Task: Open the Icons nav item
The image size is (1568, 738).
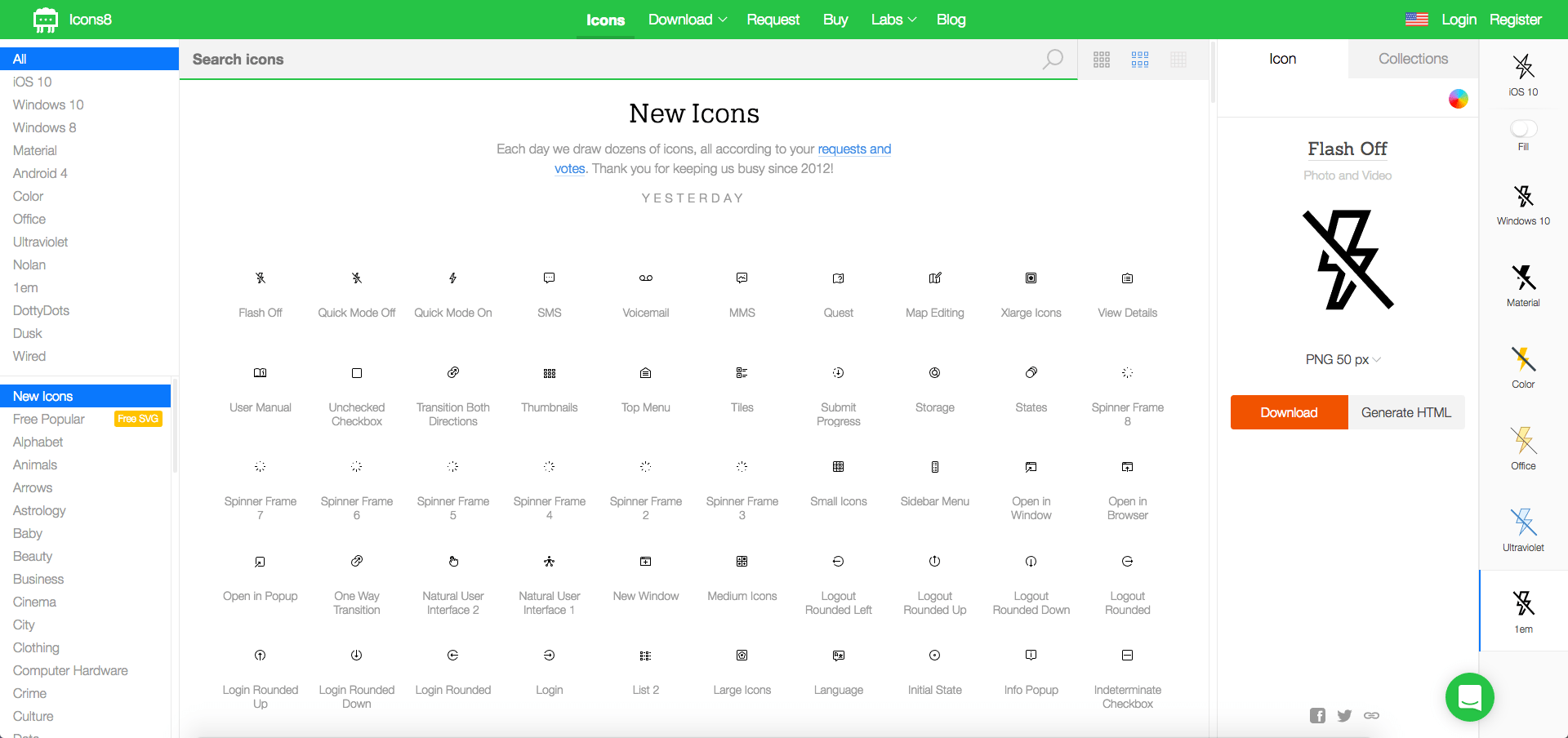Action: 605,20
